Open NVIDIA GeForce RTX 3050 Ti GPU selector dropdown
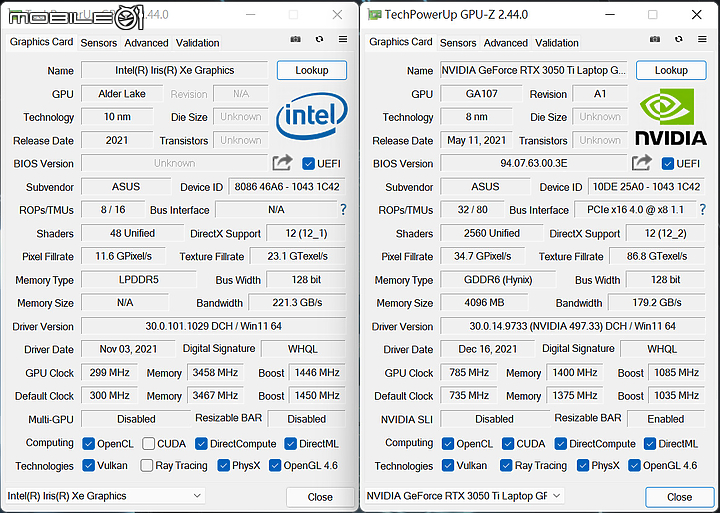Screen dimensions: 720x513 click(x=464, y=496)
